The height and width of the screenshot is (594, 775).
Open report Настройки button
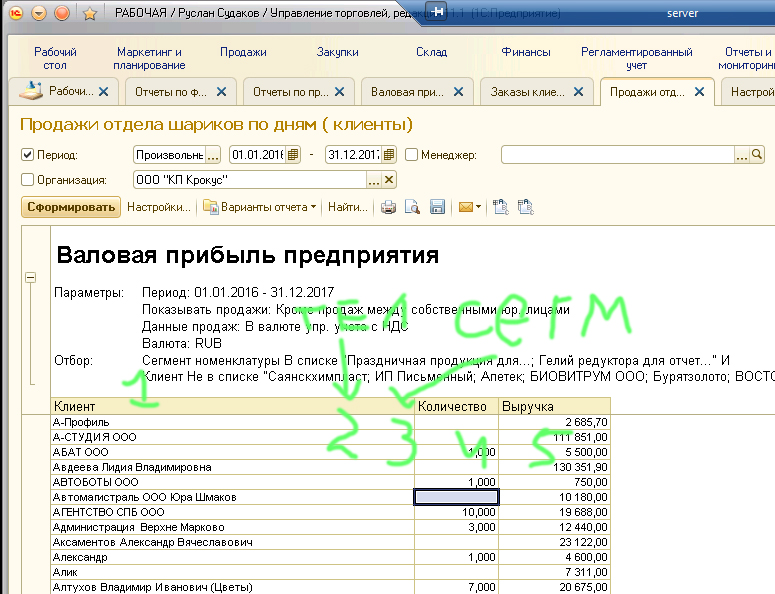pos(158,208)
